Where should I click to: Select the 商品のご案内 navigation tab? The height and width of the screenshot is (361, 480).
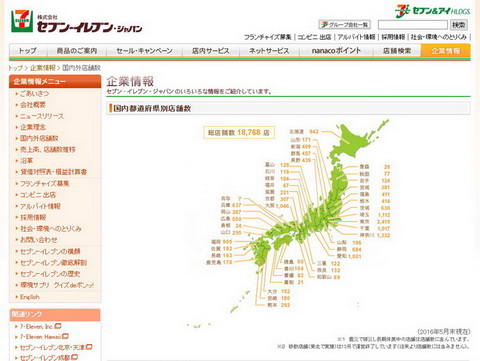click(77, 51)
